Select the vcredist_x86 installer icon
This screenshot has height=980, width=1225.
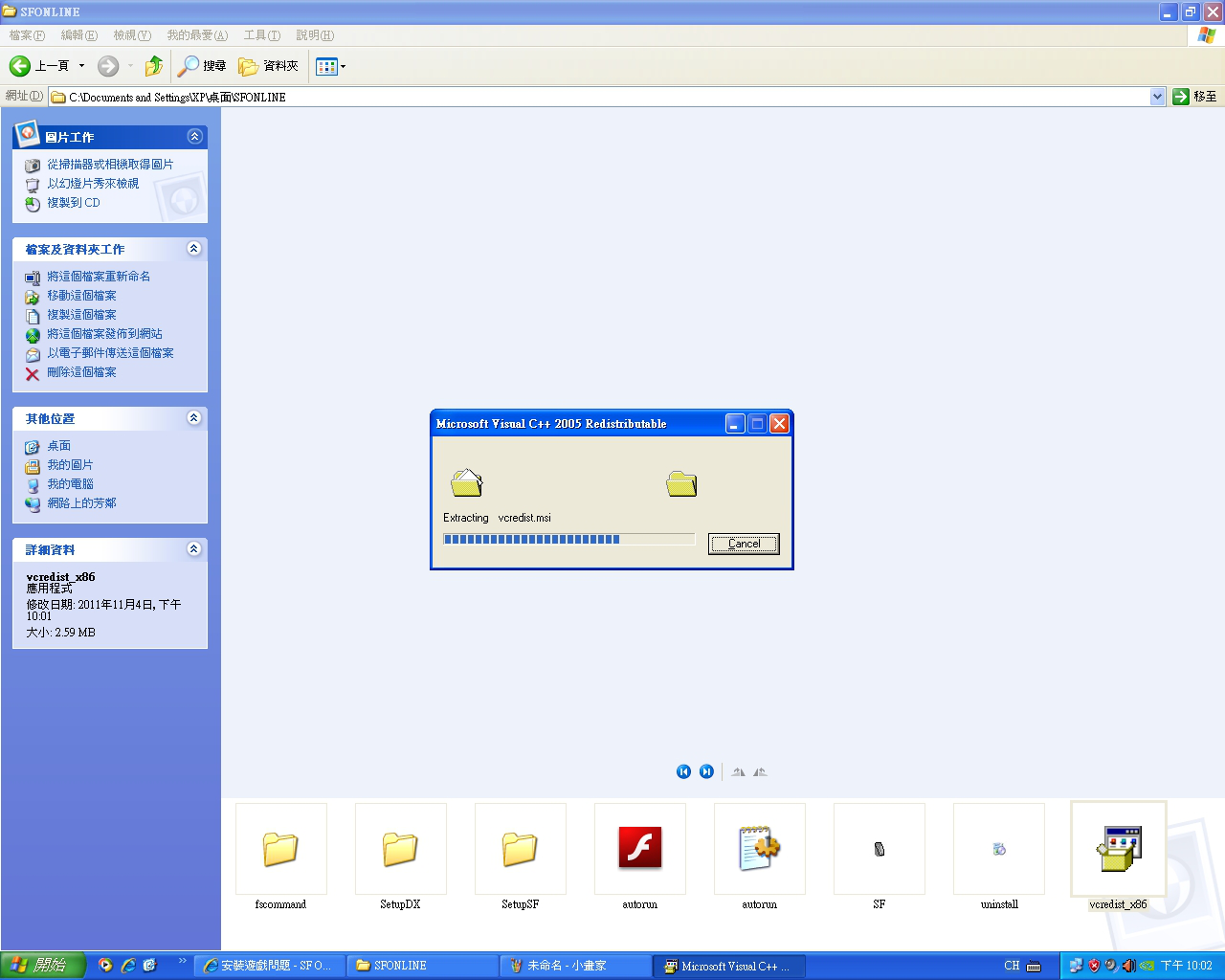pos(1118,849)
